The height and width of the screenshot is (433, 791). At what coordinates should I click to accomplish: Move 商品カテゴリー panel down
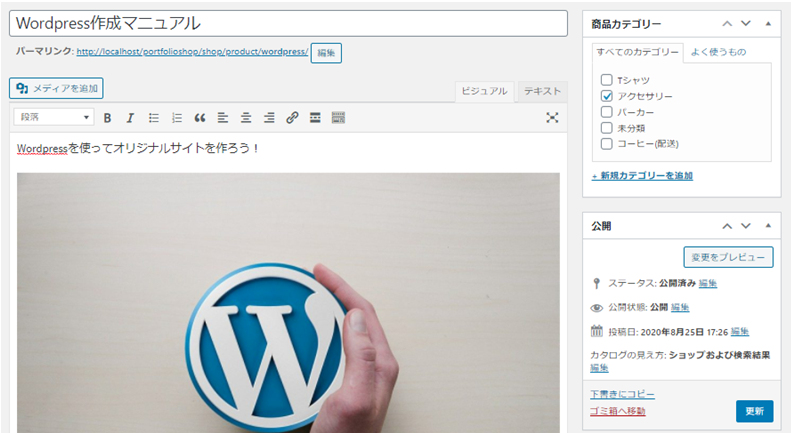(746, 24)
